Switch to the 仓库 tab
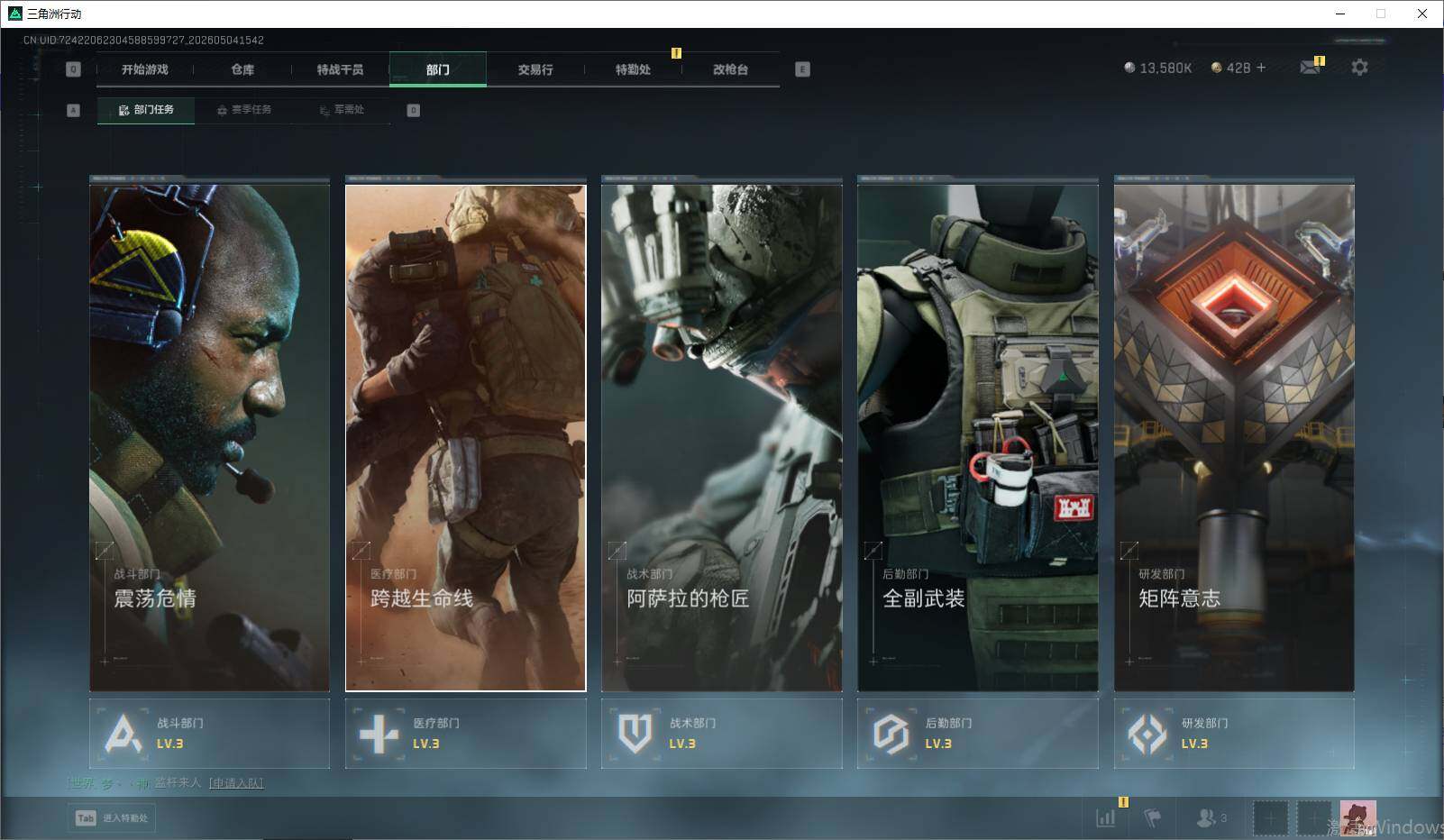Viewport: 1444px width, 840px height. click(x=242, y=69)
